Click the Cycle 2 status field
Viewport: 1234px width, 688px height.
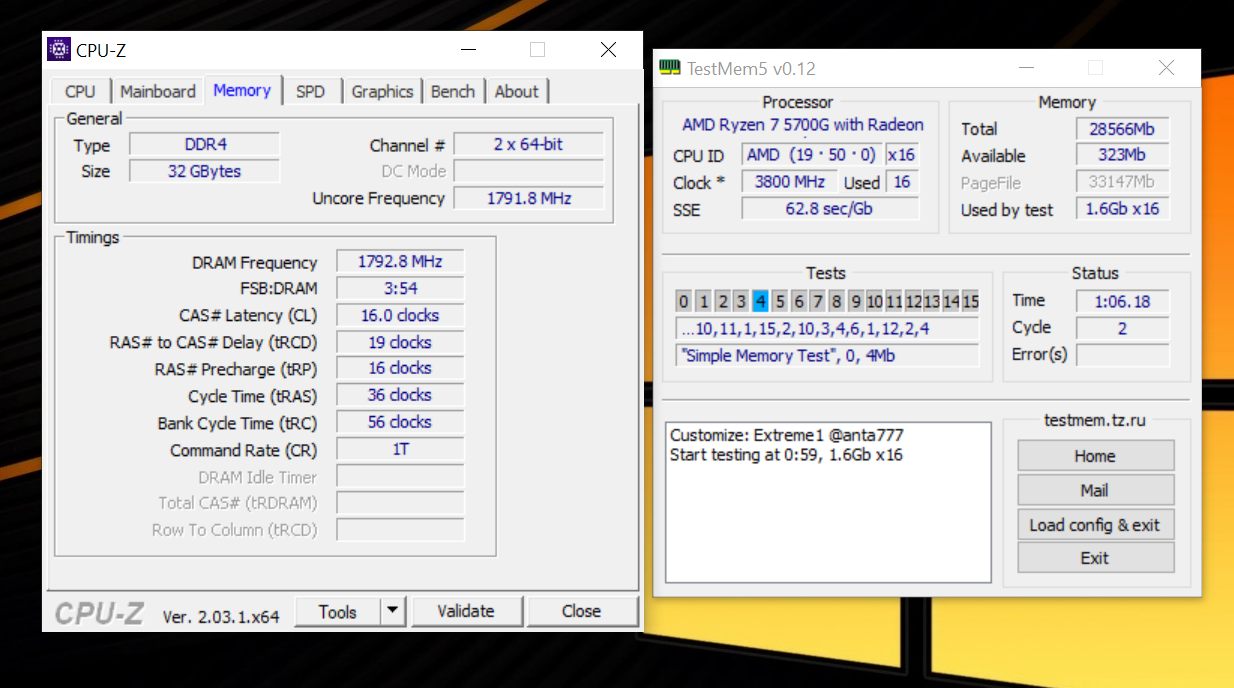coord(1122,328)
